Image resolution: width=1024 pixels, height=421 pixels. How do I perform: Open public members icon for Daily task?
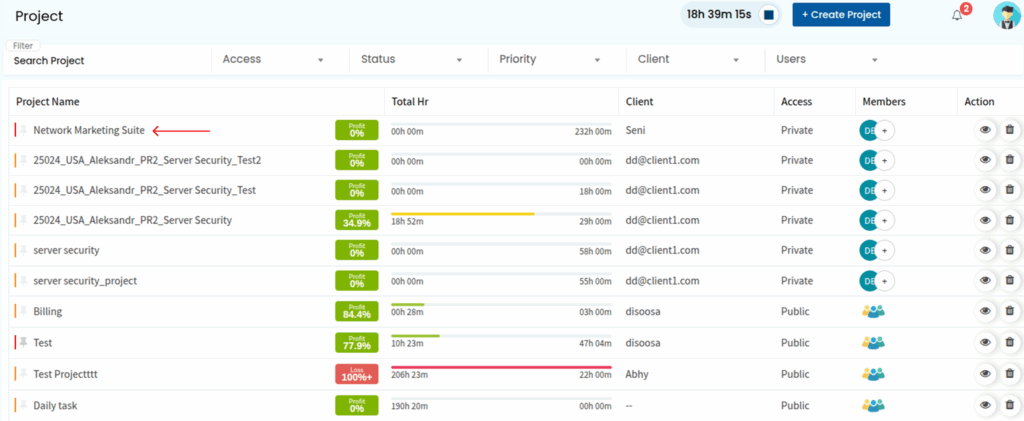pyautogui.click(x=873, y=405)
